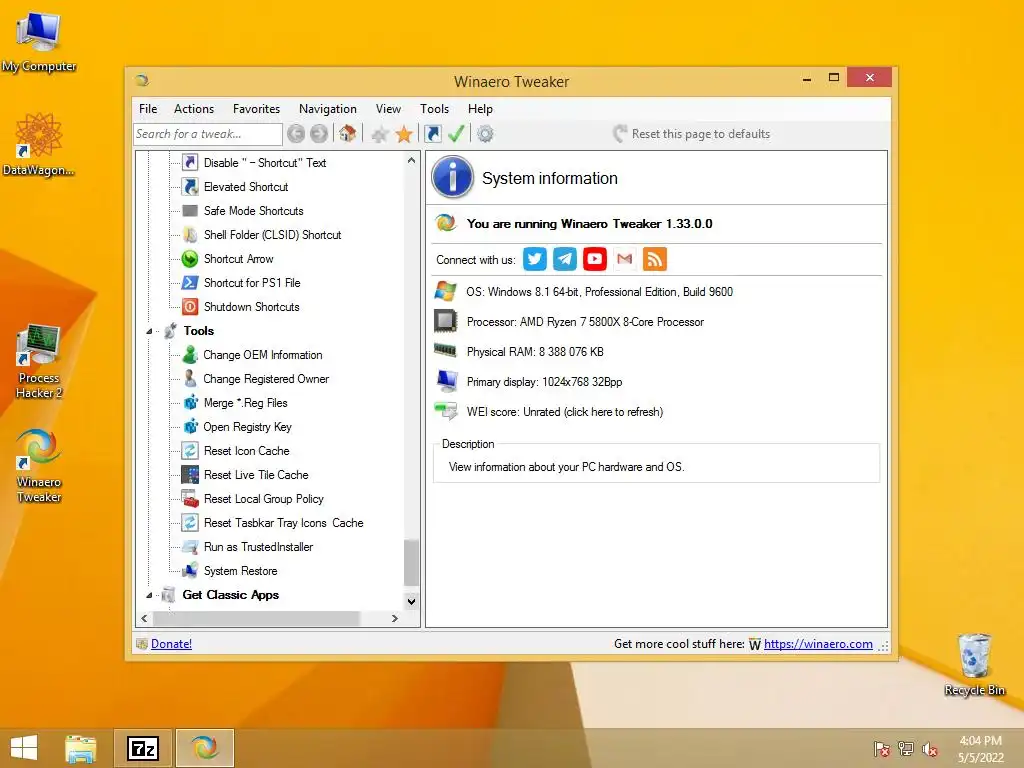Click the horizontal scrollbar left arrow
1024x768 pixels.
click(144, 618)
